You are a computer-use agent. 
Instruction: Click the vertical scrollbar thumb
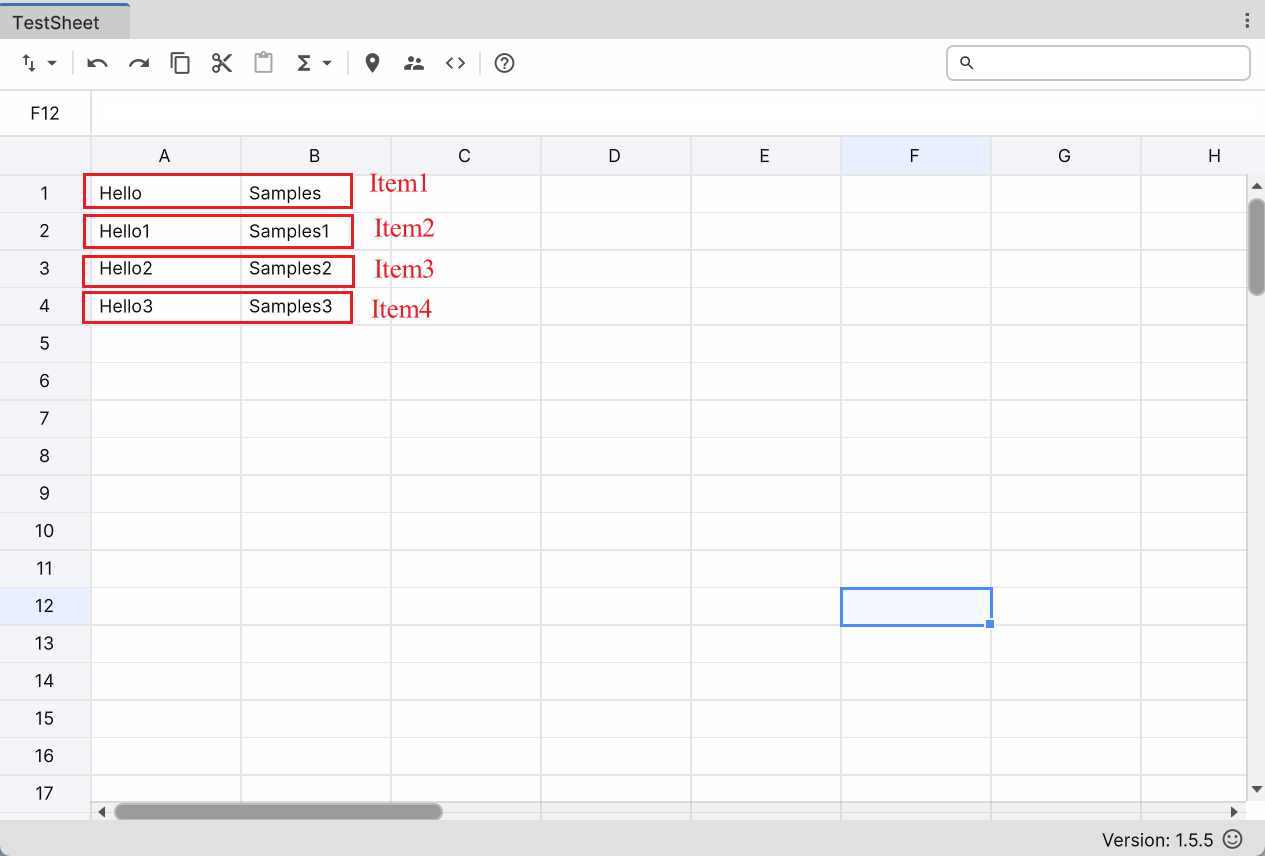point(1257,246)
